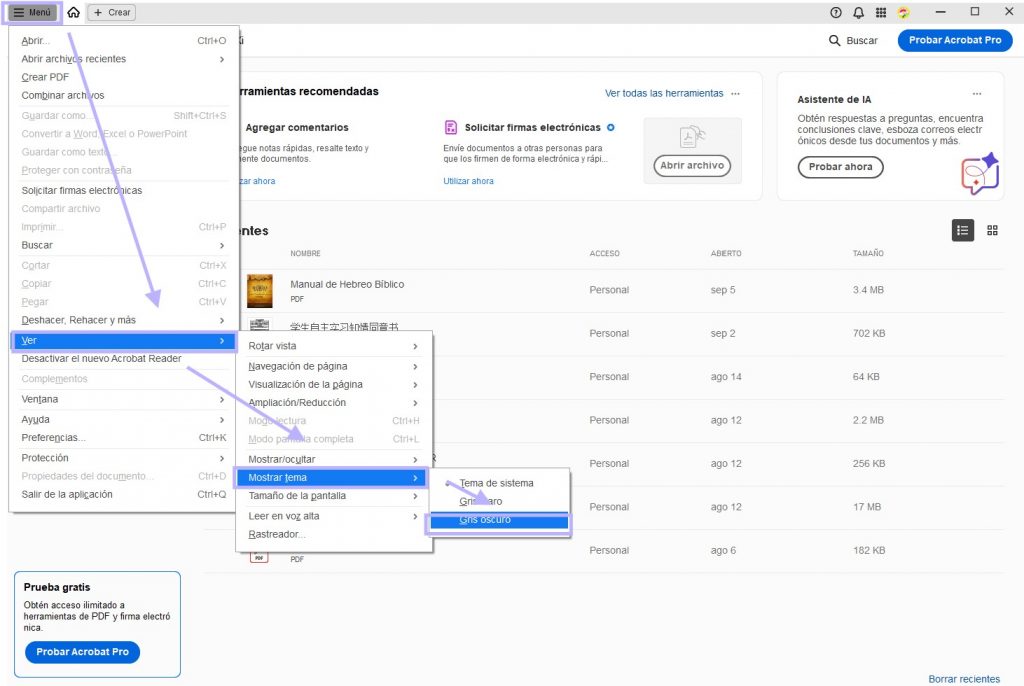The height and width of the screenshot is (686, 1024).
Task: Switch to grid view icon
Action: (x=992, y=231)
